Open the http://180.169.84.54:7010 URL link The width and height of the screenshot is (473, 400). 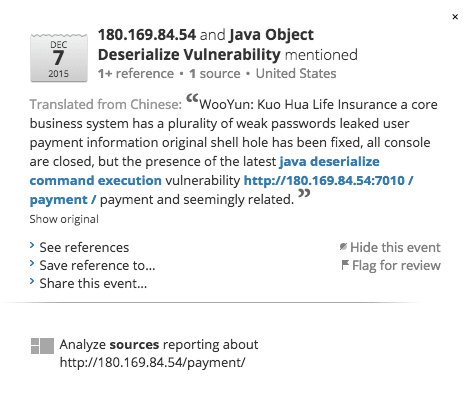tap(221, 190)
